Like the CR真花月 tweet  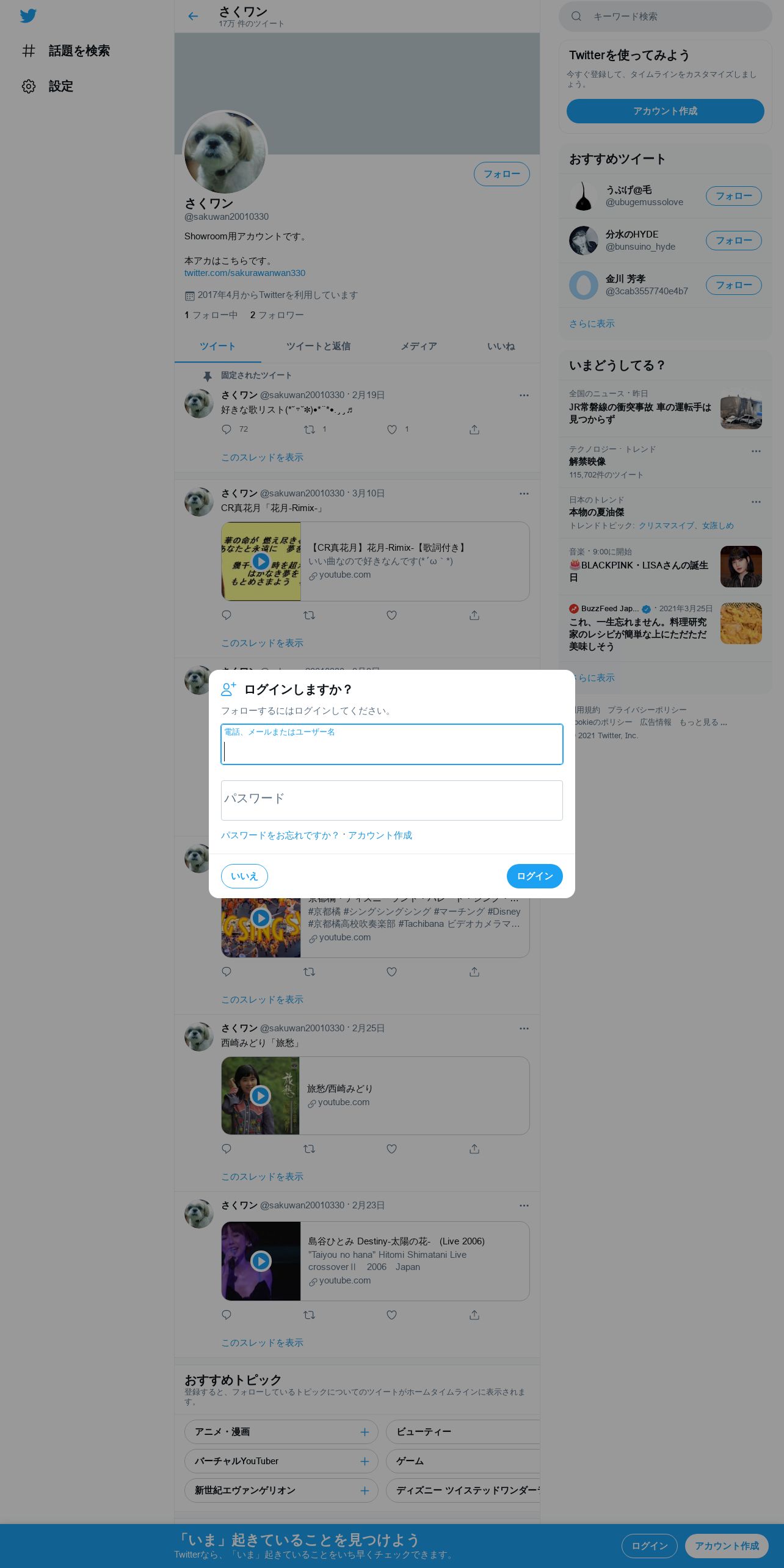coord(392,615)
